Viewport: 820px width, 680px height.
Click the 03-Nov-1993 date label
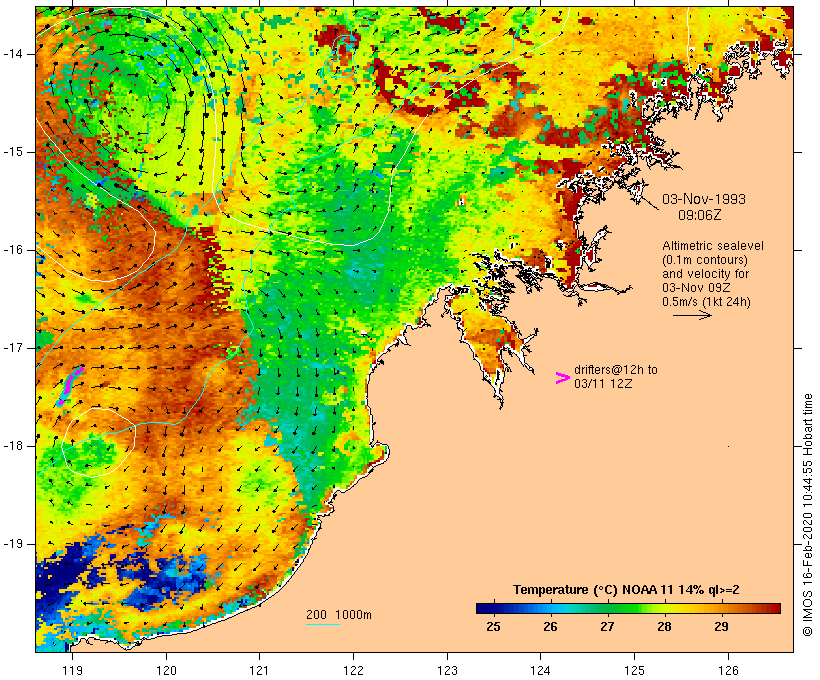coord(704,199)
